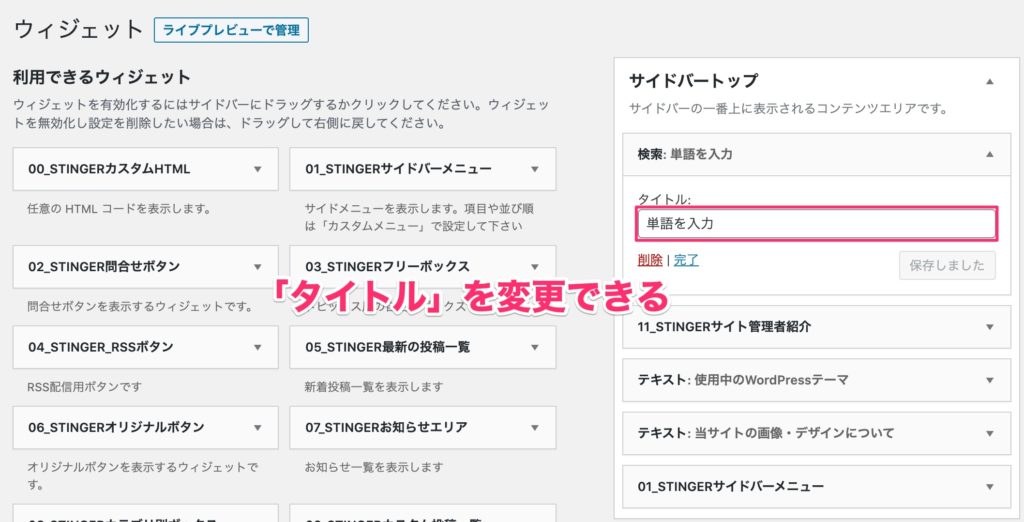Expand the 01_STINGERサイドバーメニュー available widget arrow

(x=535, y=169)
